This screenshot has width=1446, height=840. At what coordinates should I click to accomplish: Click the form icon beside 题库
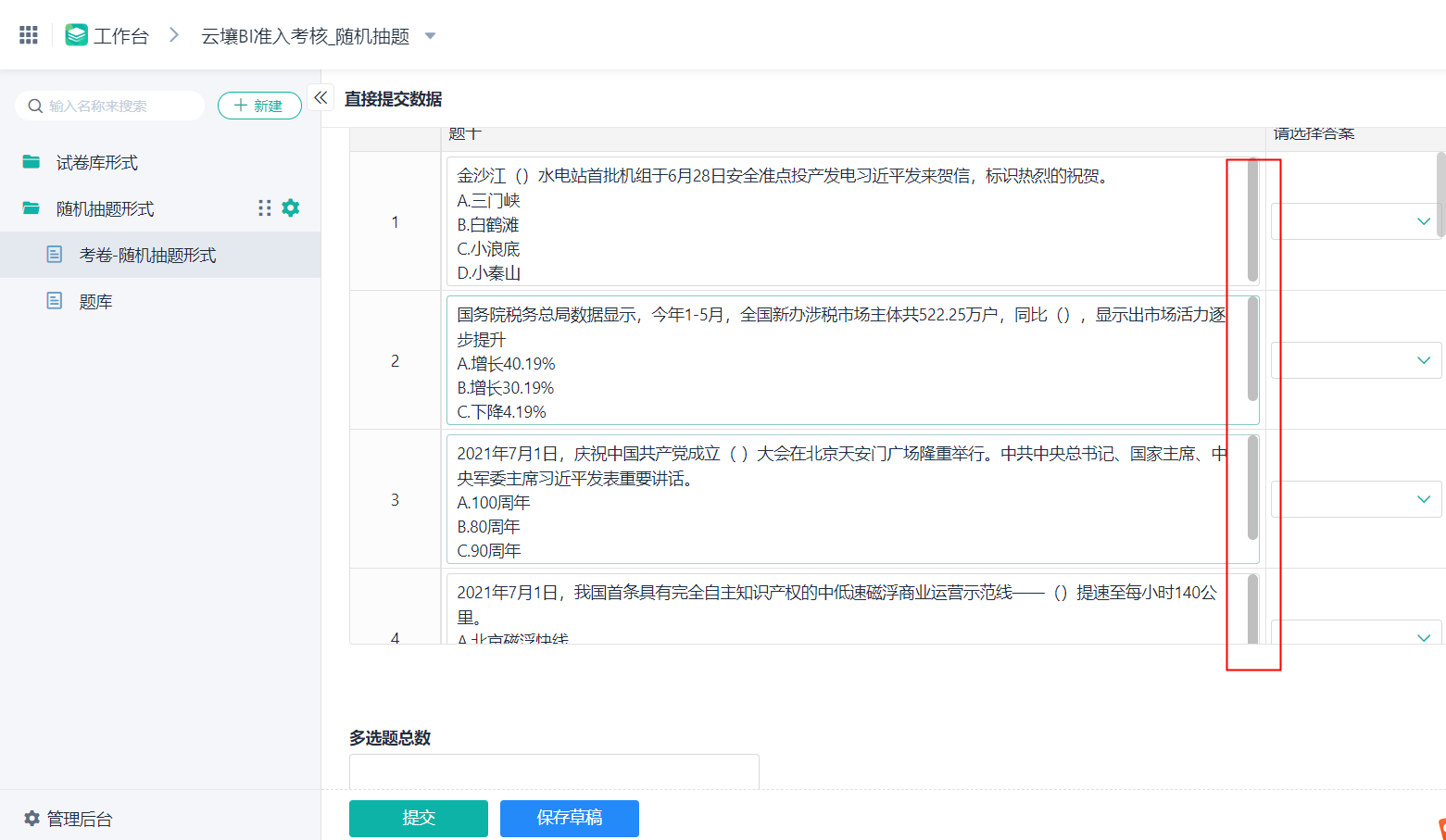(55, 300)
